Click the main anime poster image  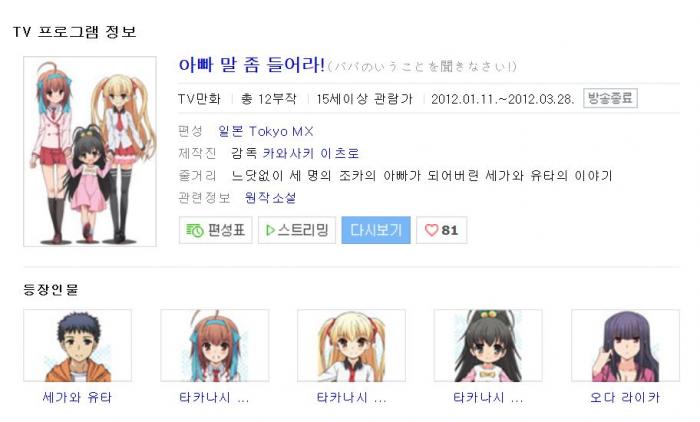[x=90, y=151]
